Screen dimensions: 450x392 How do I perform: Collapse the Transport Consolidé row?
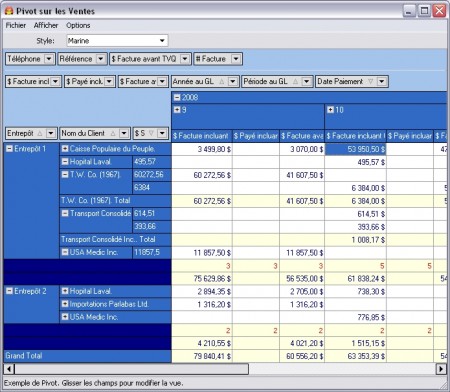point(65,213)
